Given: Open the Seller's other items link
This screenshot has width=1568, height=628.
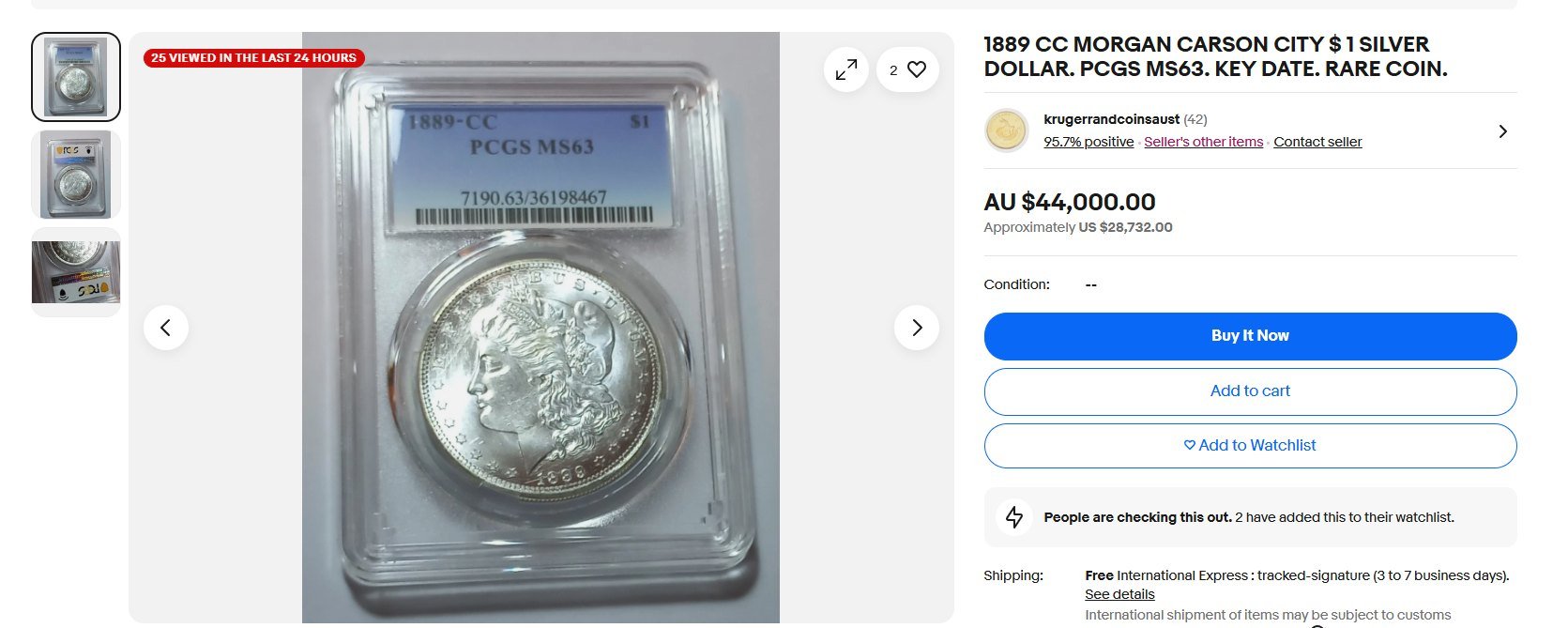Looking at the screenshot, I should point(1203,142).
